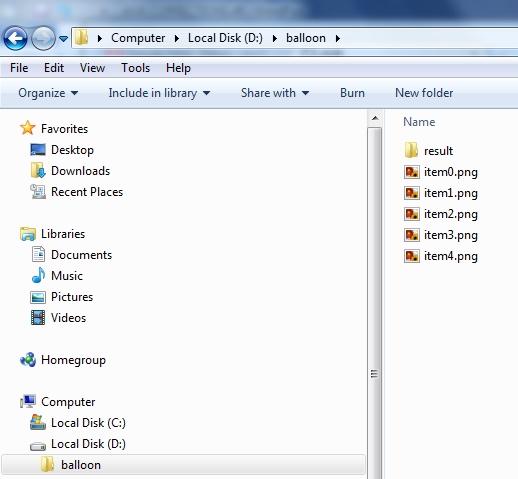Screen dimensions: 518x479
Task: Open the Organize dropdown
Action: pyautogui.click(x=48, y=93)
